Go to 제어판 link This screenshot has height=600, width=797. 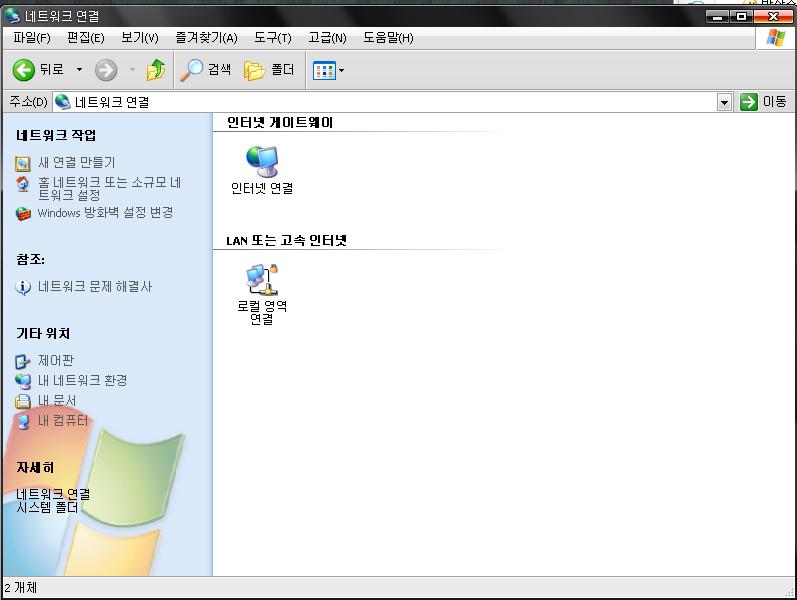56,361
